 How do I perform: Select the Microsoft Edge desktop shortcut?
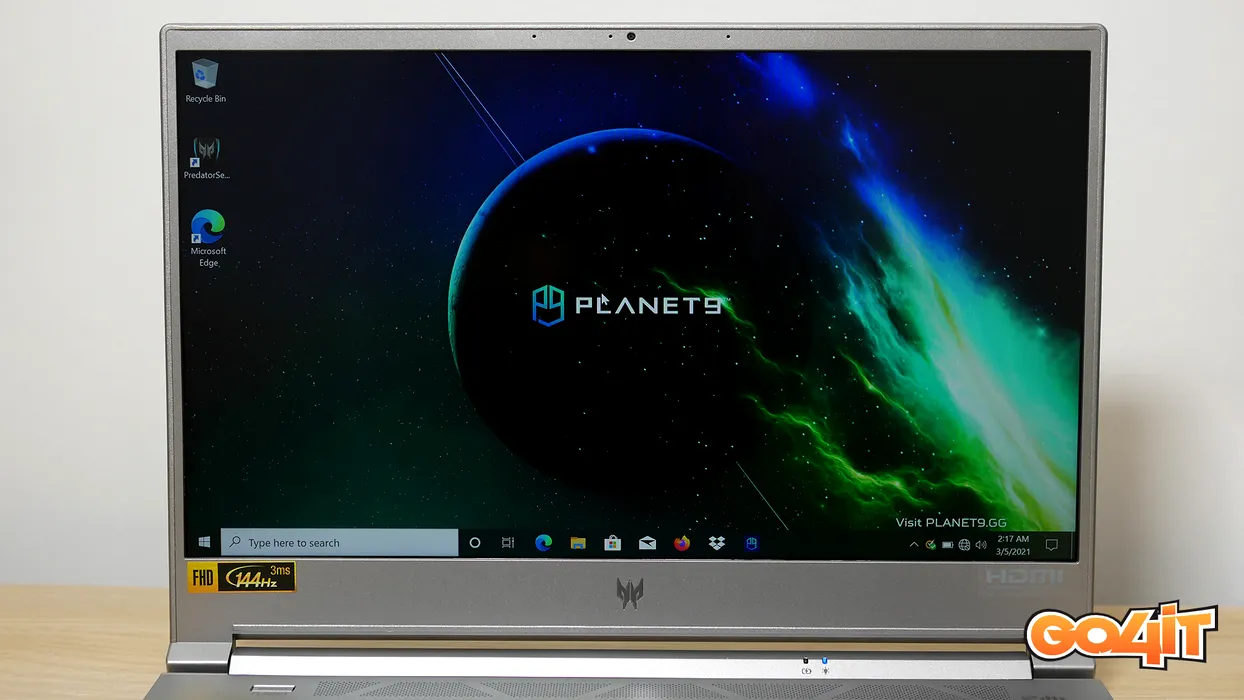pos(208,238)
